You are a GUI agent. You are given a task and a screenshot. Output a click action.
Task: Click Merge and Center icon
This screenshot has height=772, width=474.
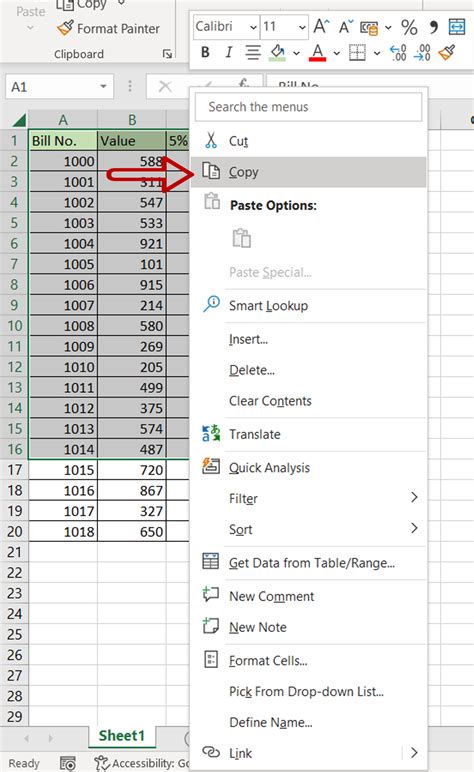(x=457, y=27)
